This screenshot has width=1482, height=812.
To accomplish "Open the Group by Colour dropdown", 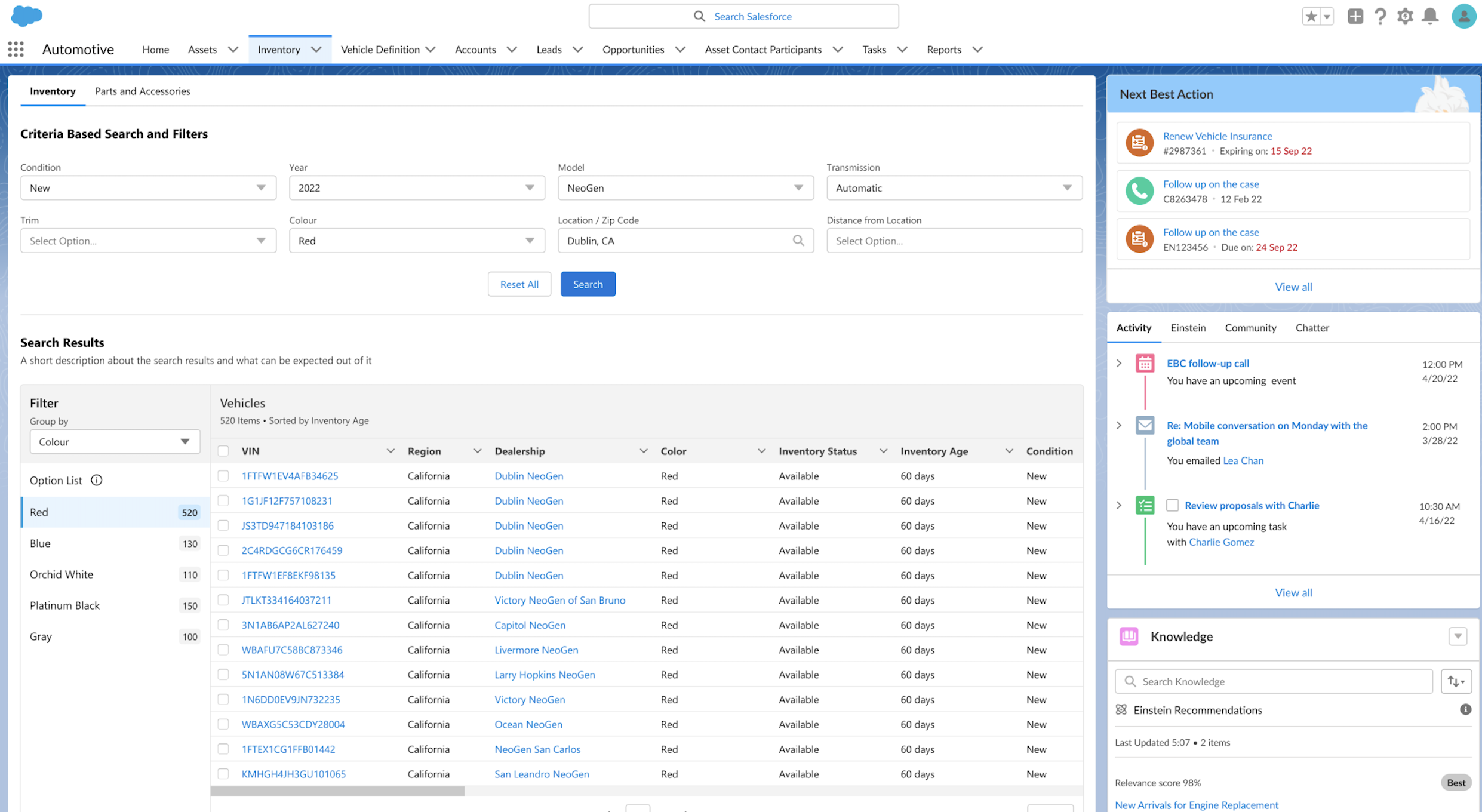I will point(115,441).
